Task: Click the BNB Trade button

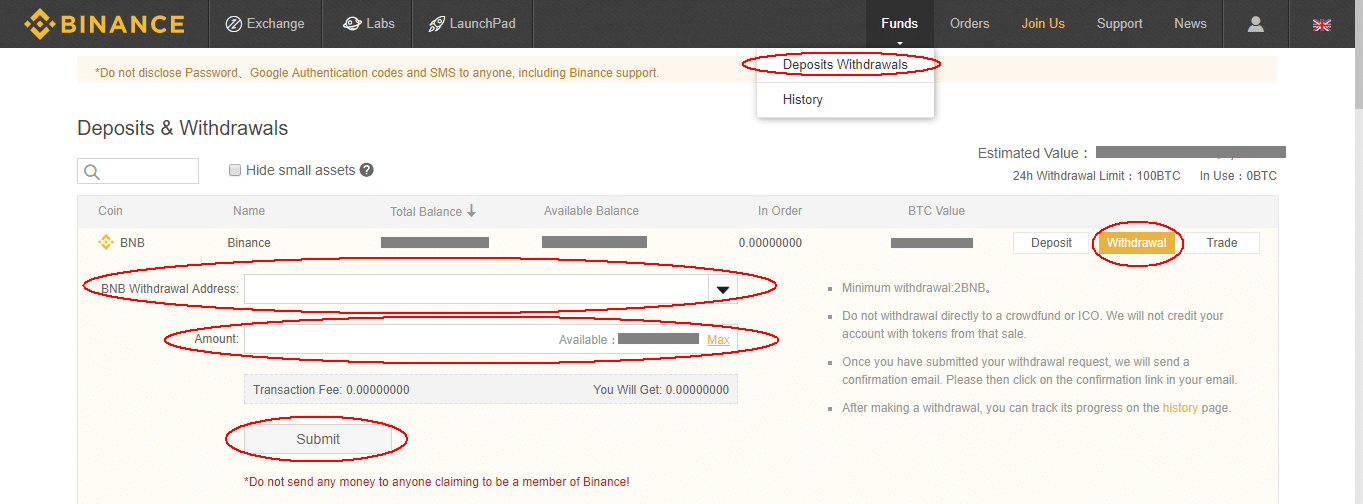Action: click(1221, 243)
